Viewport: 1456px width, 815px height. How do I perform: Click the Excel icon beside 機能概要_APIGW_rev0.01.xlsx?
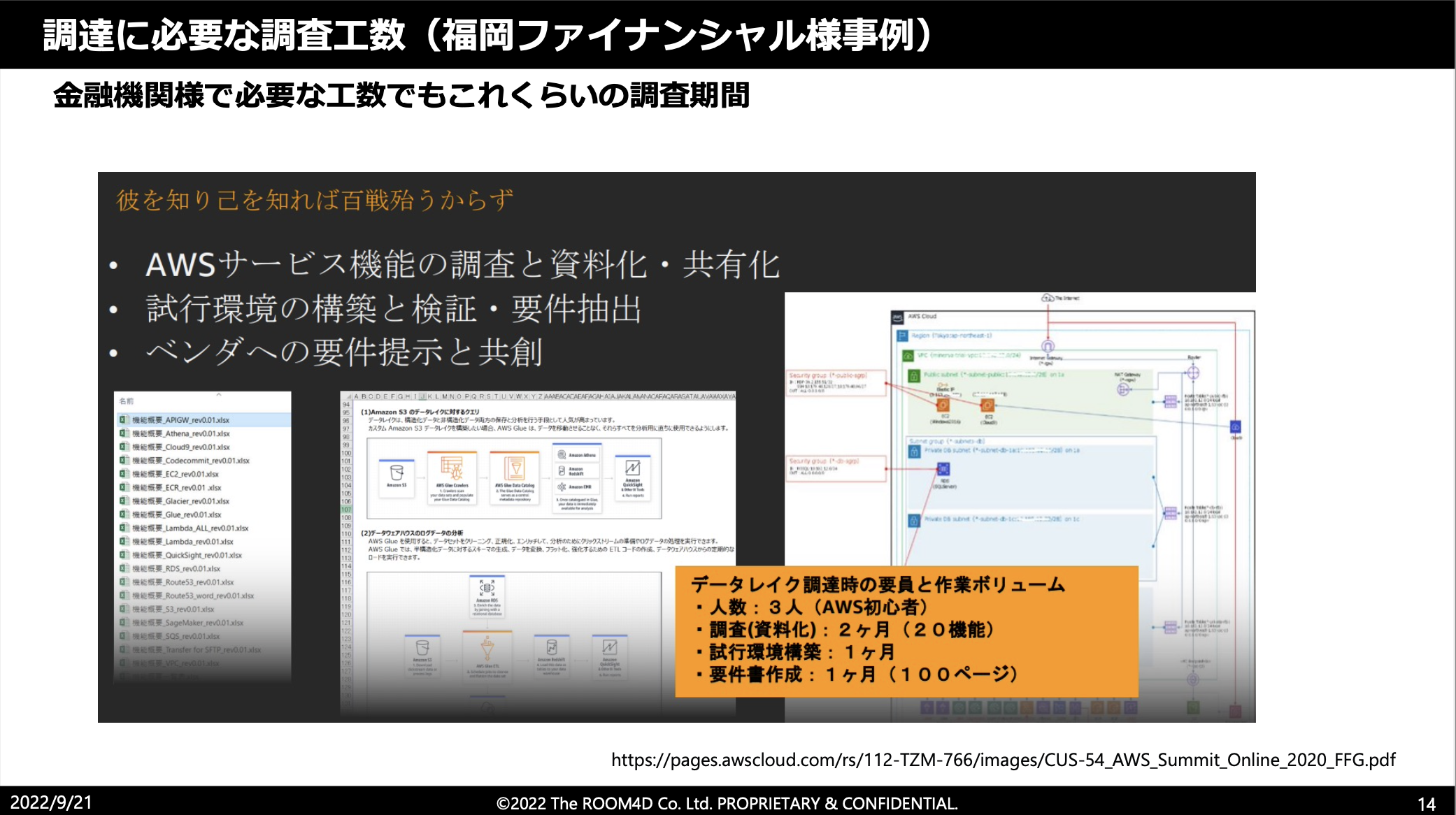coord(123,420)
